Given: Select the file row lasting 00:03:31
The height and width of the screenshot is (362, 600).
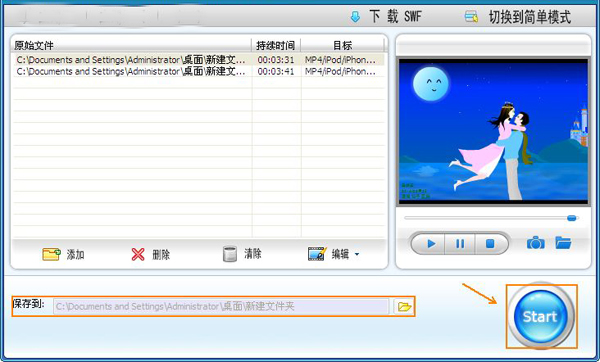Looking at the screenshot, I should coord(199,60).
